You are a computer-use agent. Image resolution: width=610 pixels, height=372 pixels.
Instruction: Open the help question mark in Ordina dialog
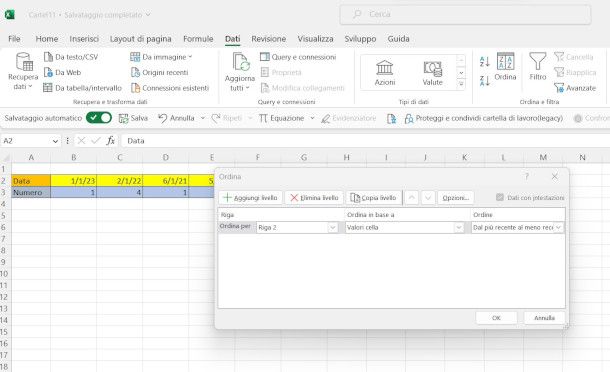[526, 177]
